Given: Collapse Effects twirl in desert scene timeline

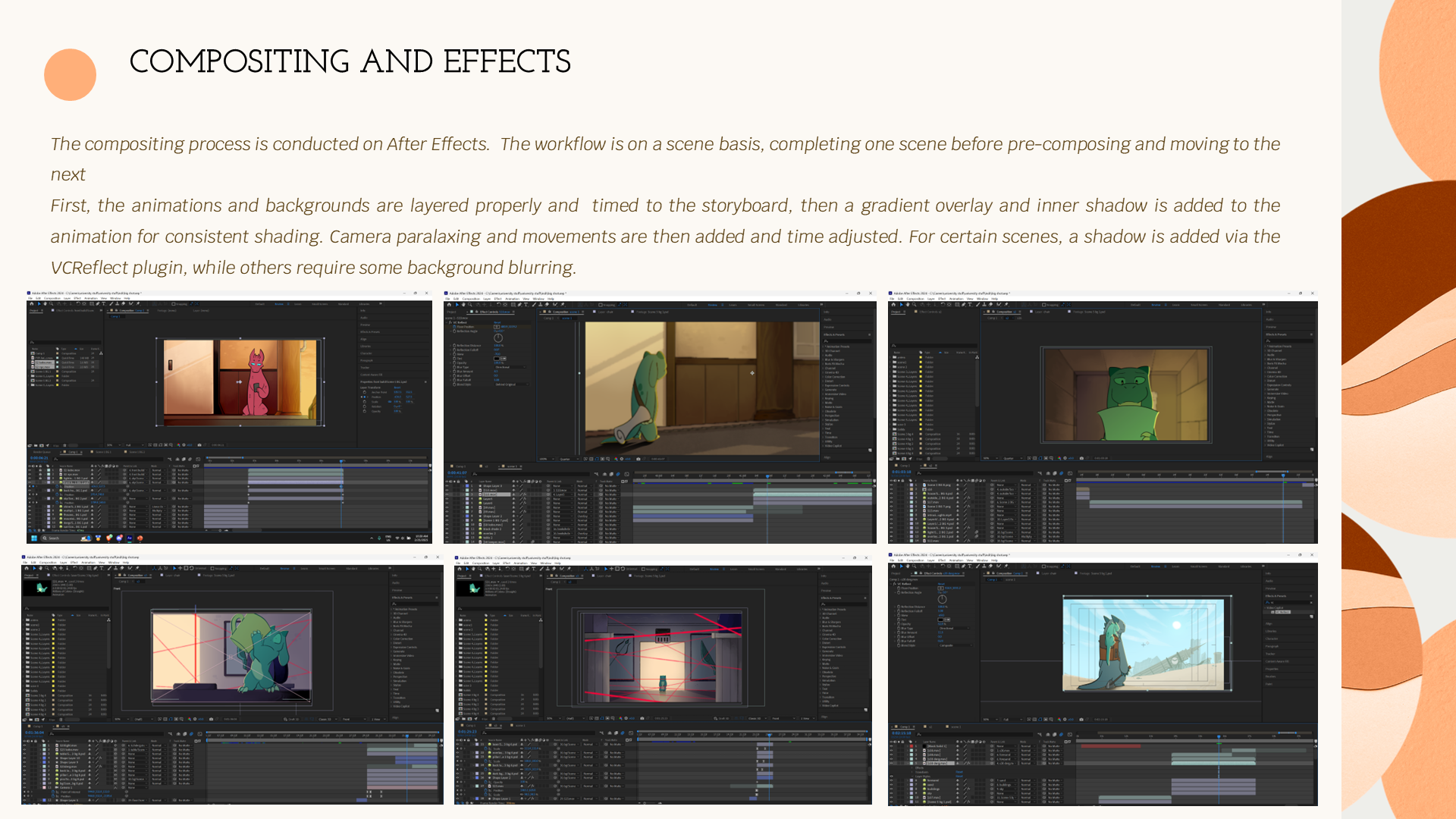Looking at the screenshot, I should pyautogui.click(x=912, y=767).
